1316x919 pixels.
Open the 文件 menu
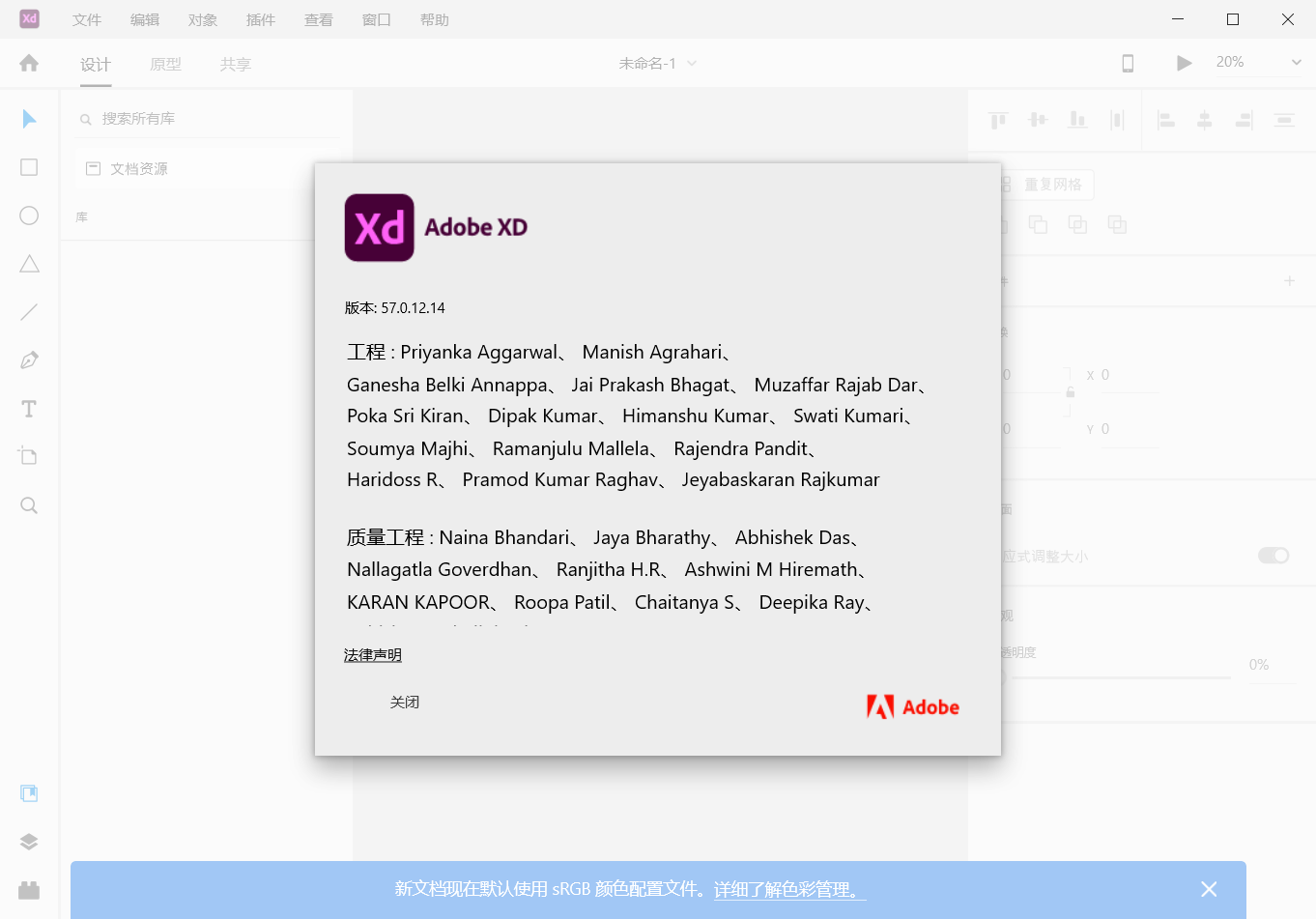tap(87, 19)
